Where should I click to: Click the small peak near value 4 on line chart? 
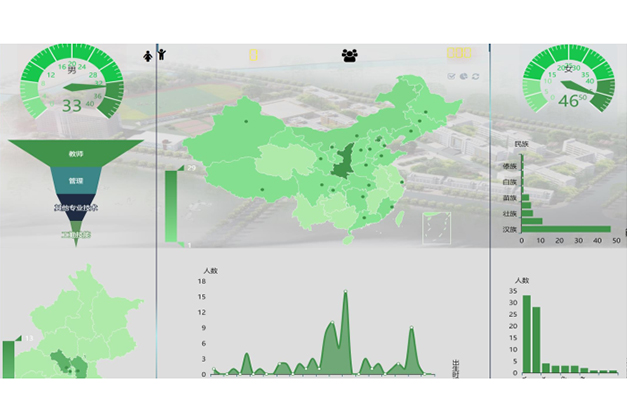[247, 354]
